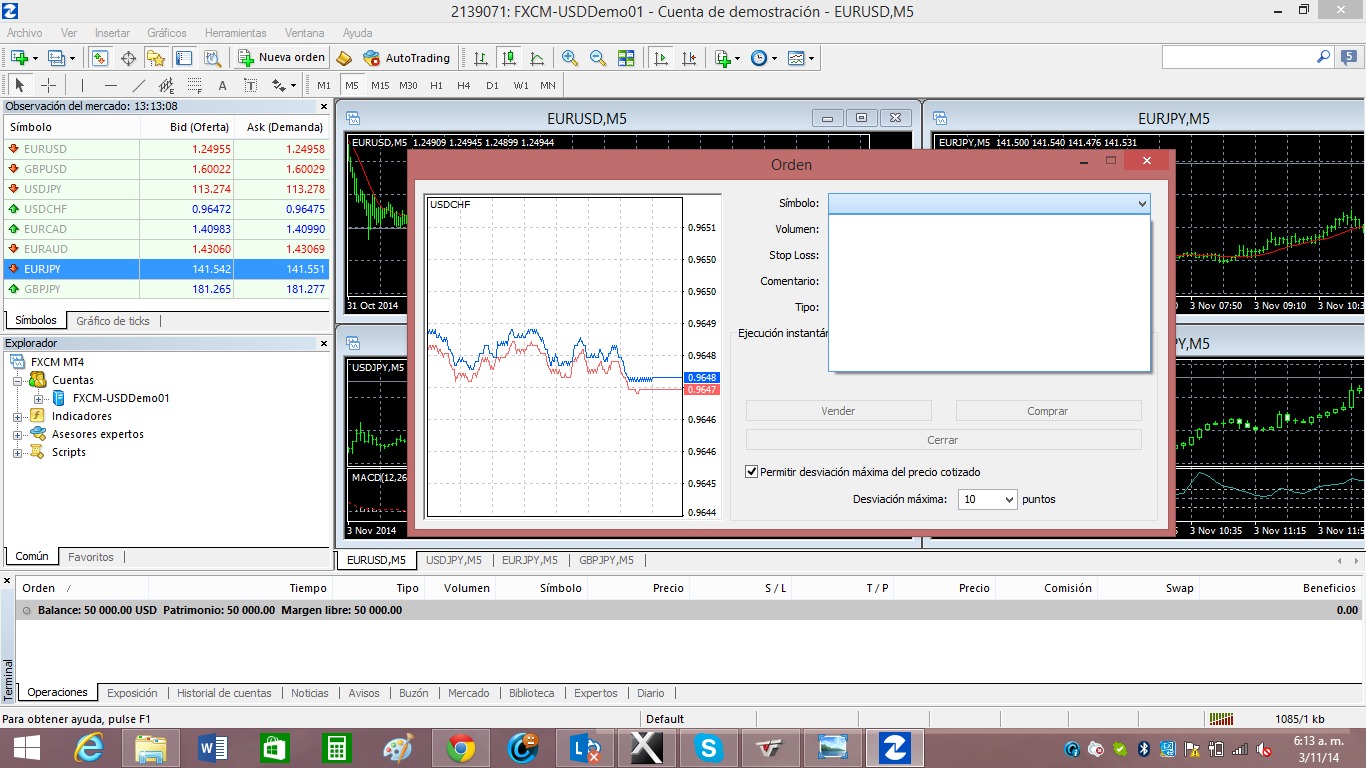Open Google Chrome from the taskbar
The image size is (1366, 768).
[x=460, y=747]
